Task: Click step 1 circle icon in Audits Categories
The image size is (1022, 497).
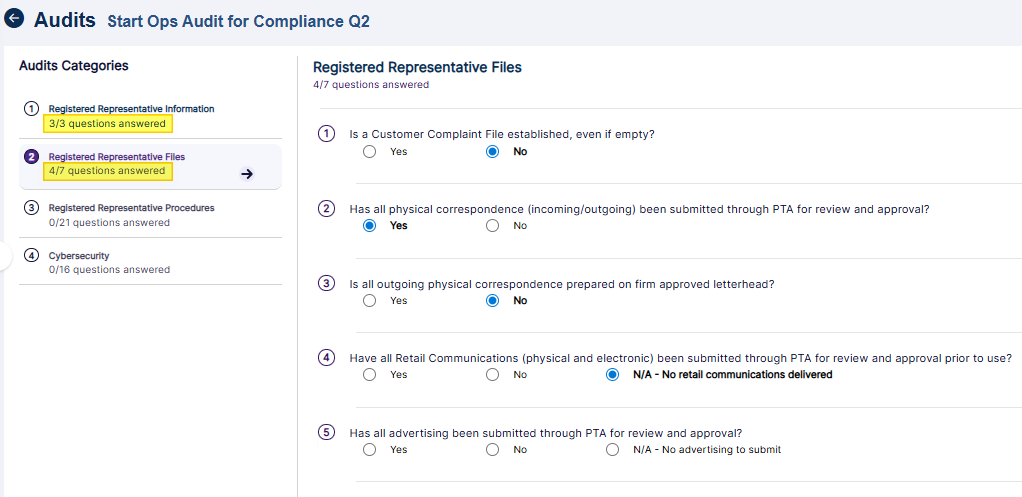Action: tap(32, 109)
